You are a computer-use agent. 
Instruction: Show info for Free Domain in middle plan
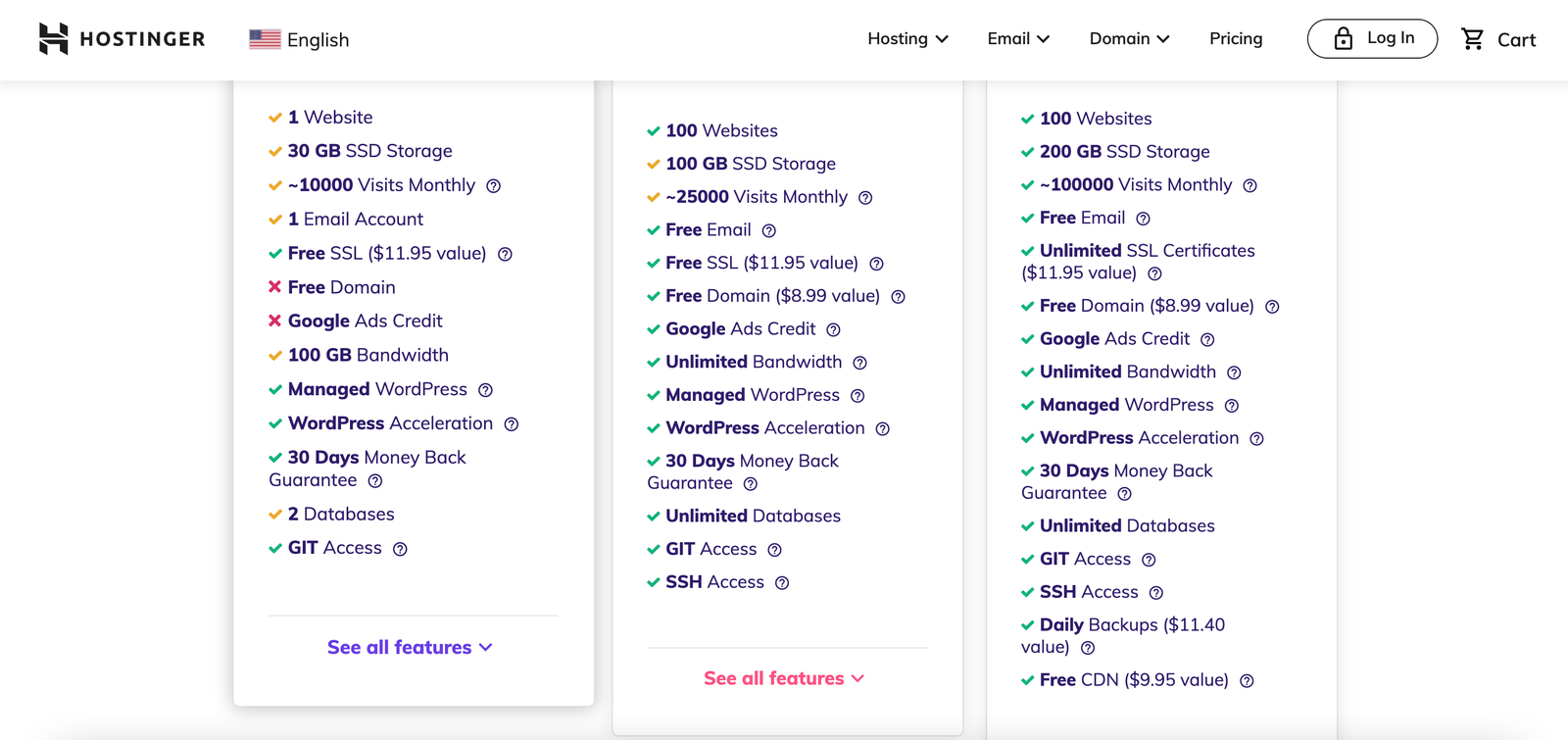click(x=898, y=297)
